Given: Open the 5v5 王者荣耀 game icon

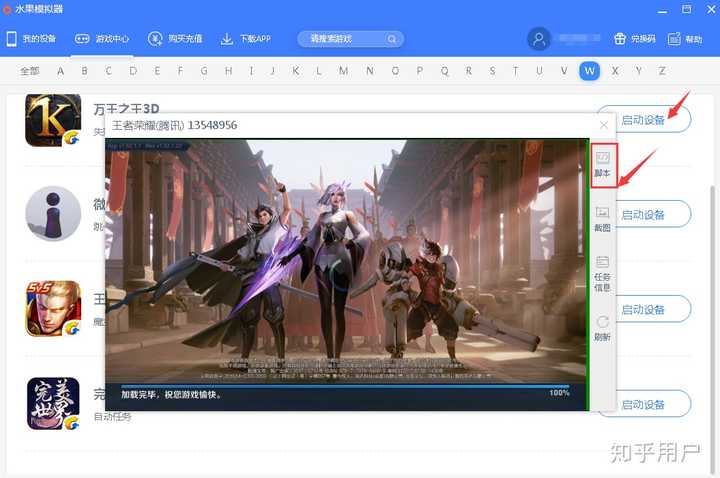Looking at the screenshot, I should point(53,309).
